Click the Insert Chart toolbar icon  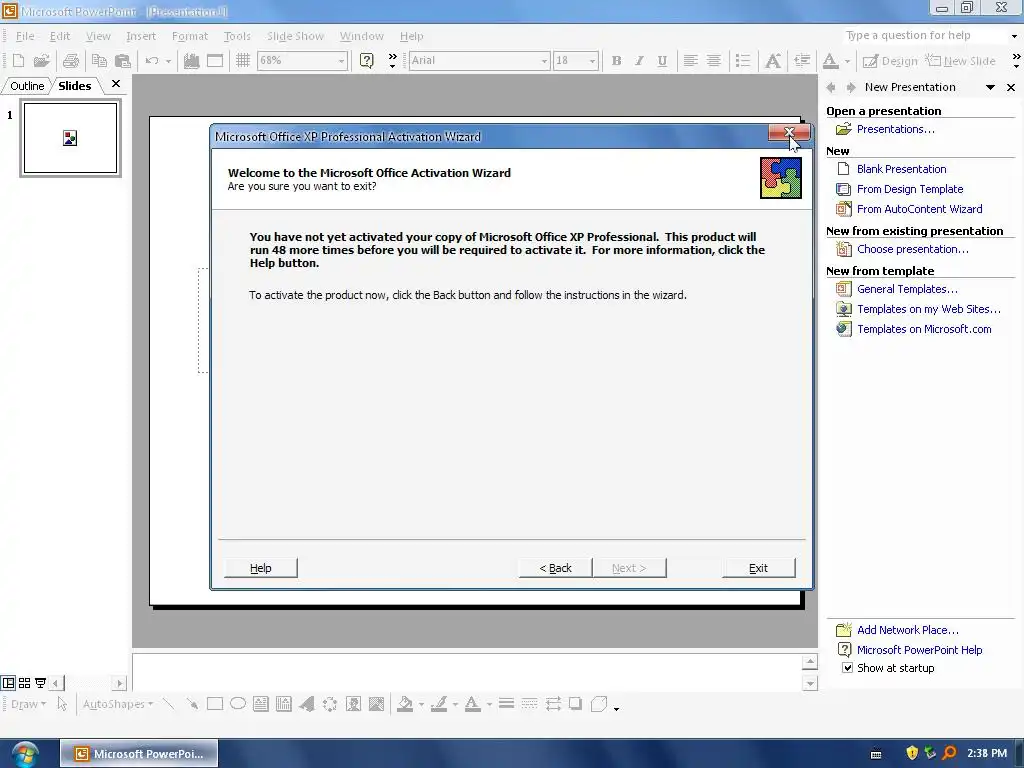(191, 61)
